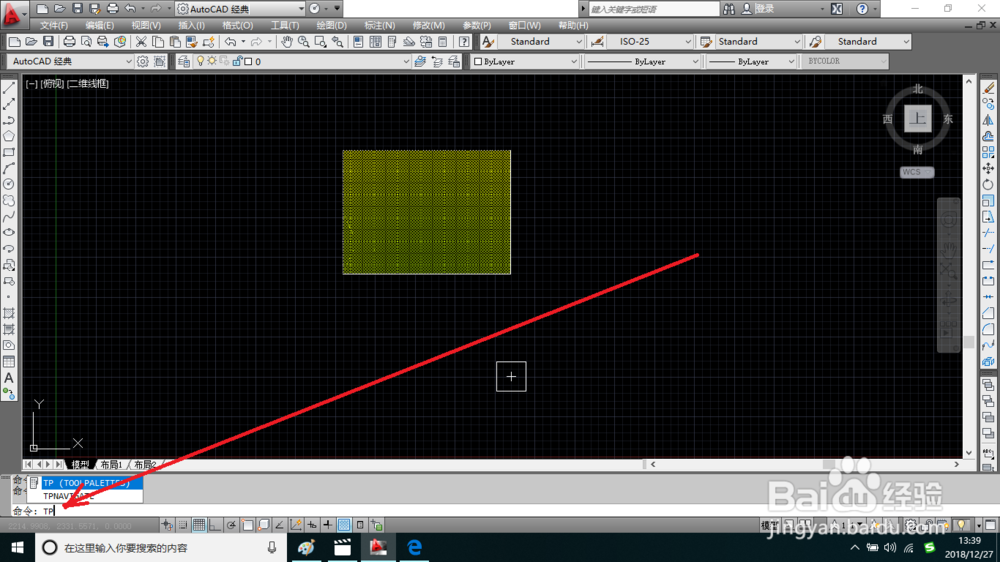The height and width of the screenshot is (562, 1000).
Task: Click the 键入关键字或短语 search field
Action: (x=653, y=9)
